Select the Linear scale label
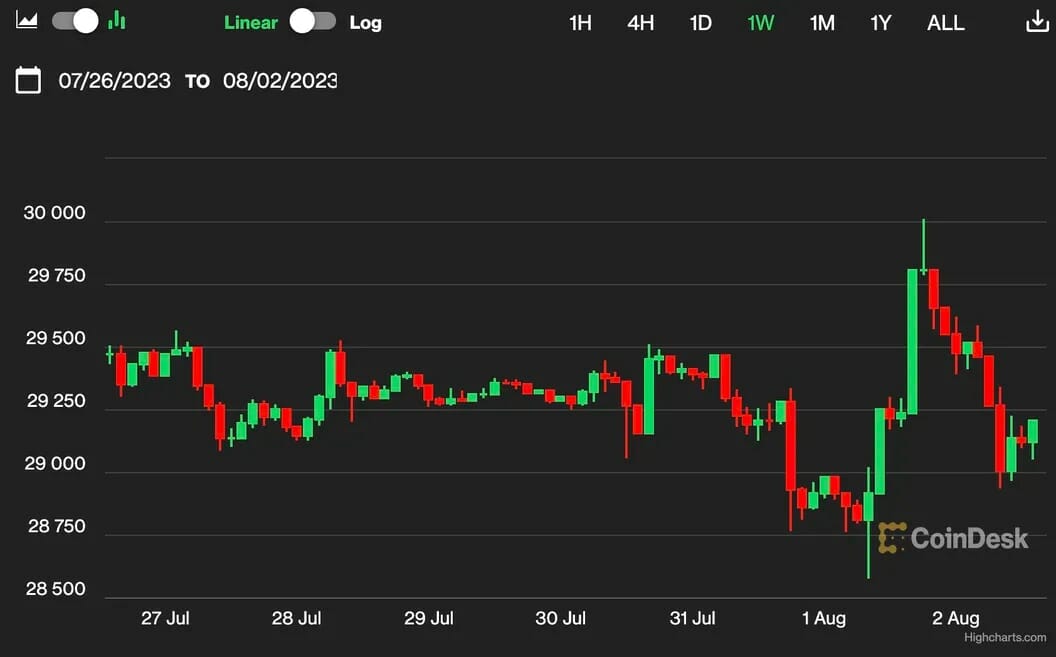The height and width of the screenshot is (657, 1056). coord(251,22)
